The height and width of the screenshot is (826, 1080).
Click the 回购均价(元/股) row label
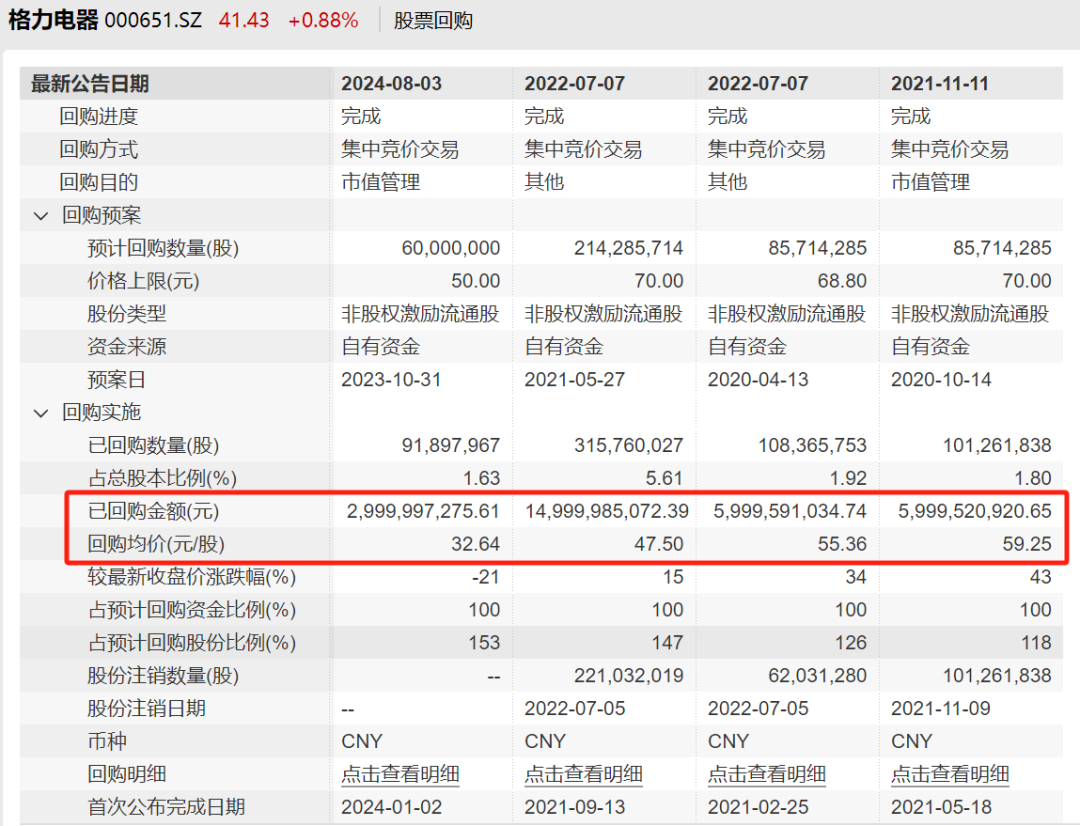[x=156, y=544]
